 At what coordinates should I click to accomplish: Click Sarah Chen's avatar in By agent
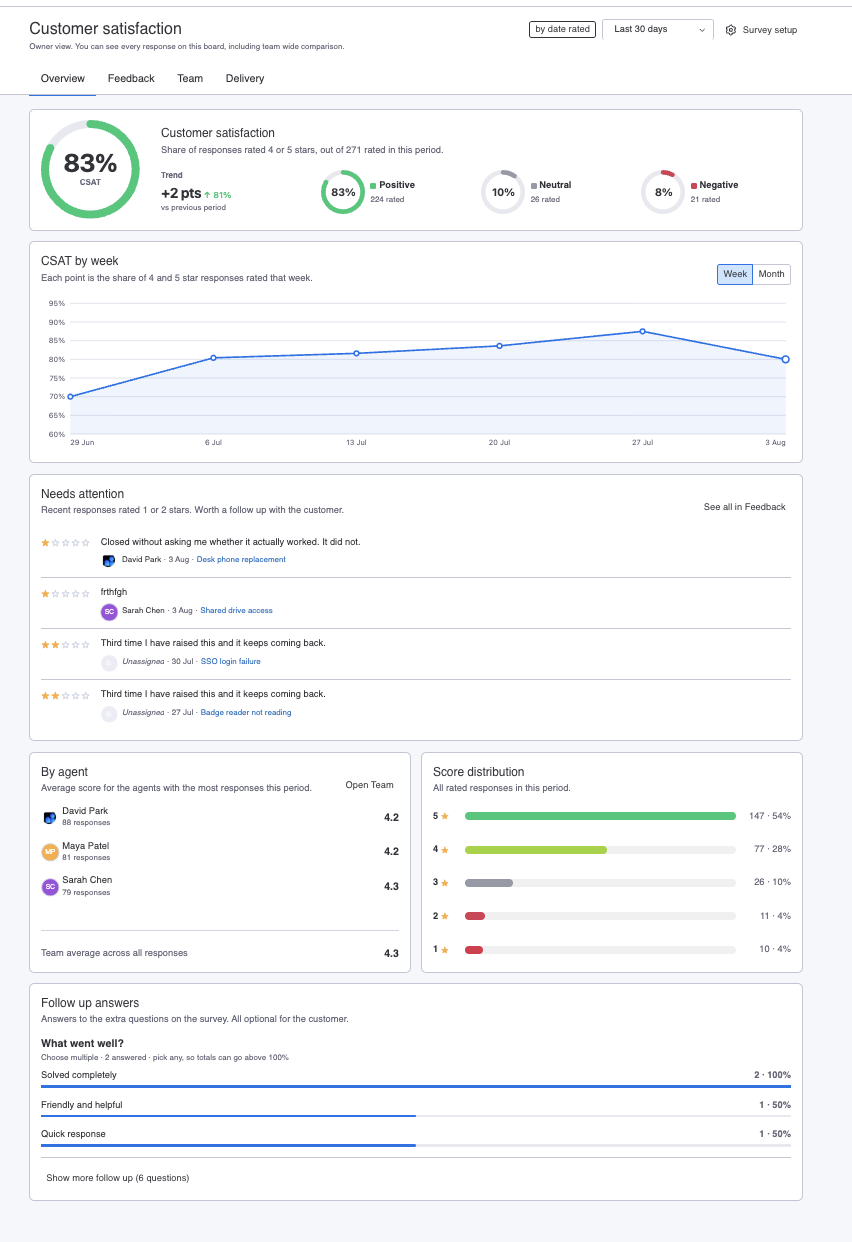[x=49, y=886]
